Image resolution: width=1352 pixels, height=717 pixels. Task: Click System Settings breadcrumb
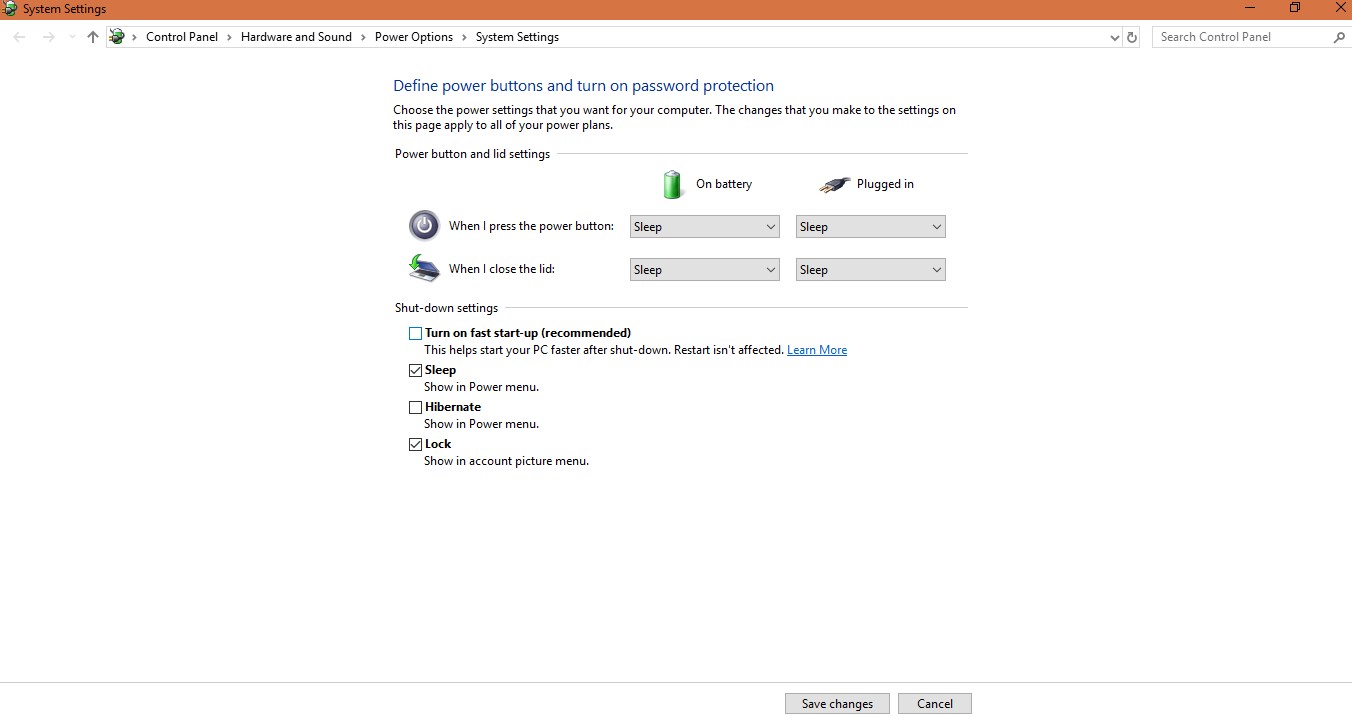pyautogui.click(x=517, y=37)
